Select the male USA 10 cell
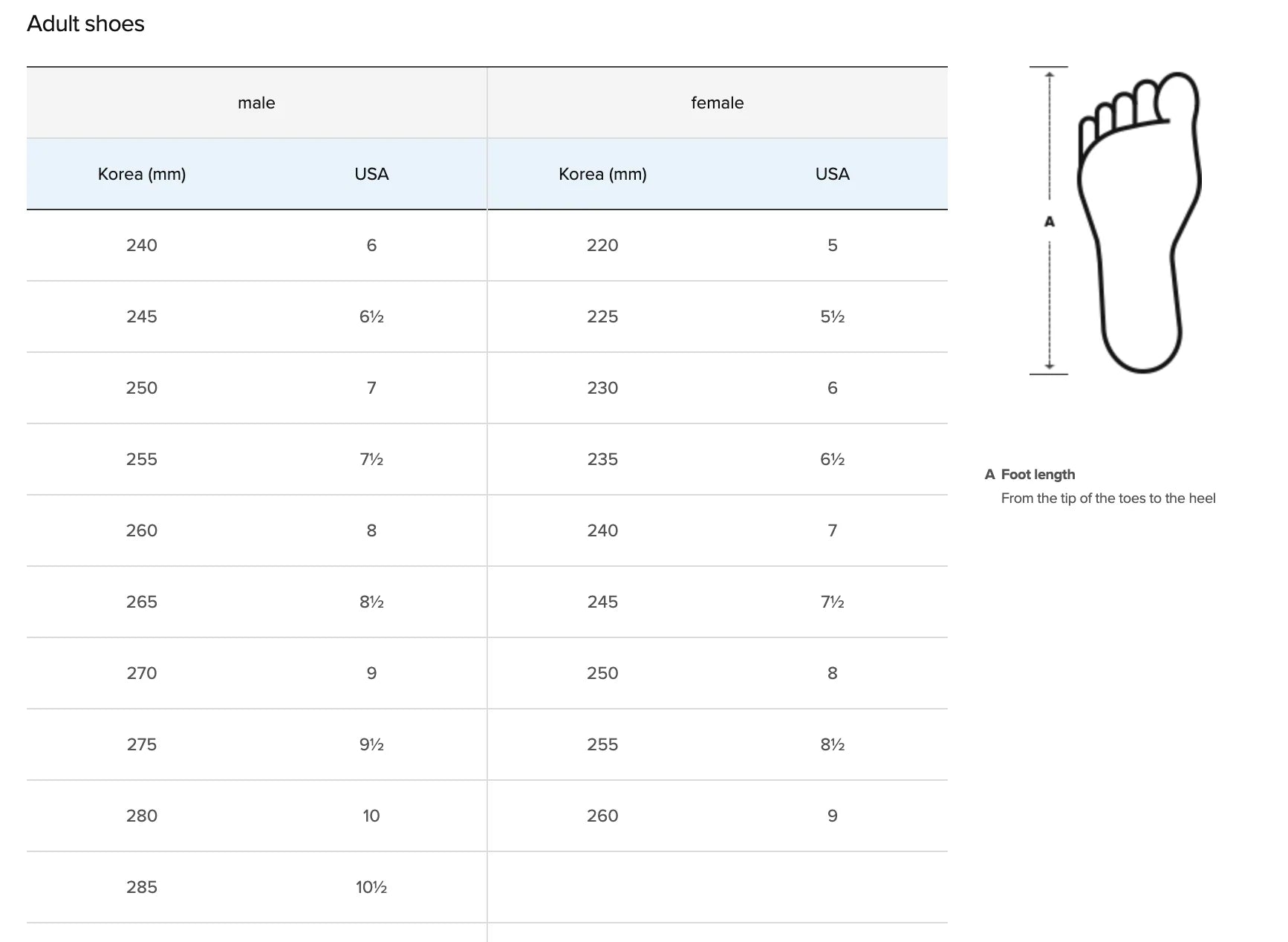Viewport: 1288px width, 942px height. click(371, 816)
